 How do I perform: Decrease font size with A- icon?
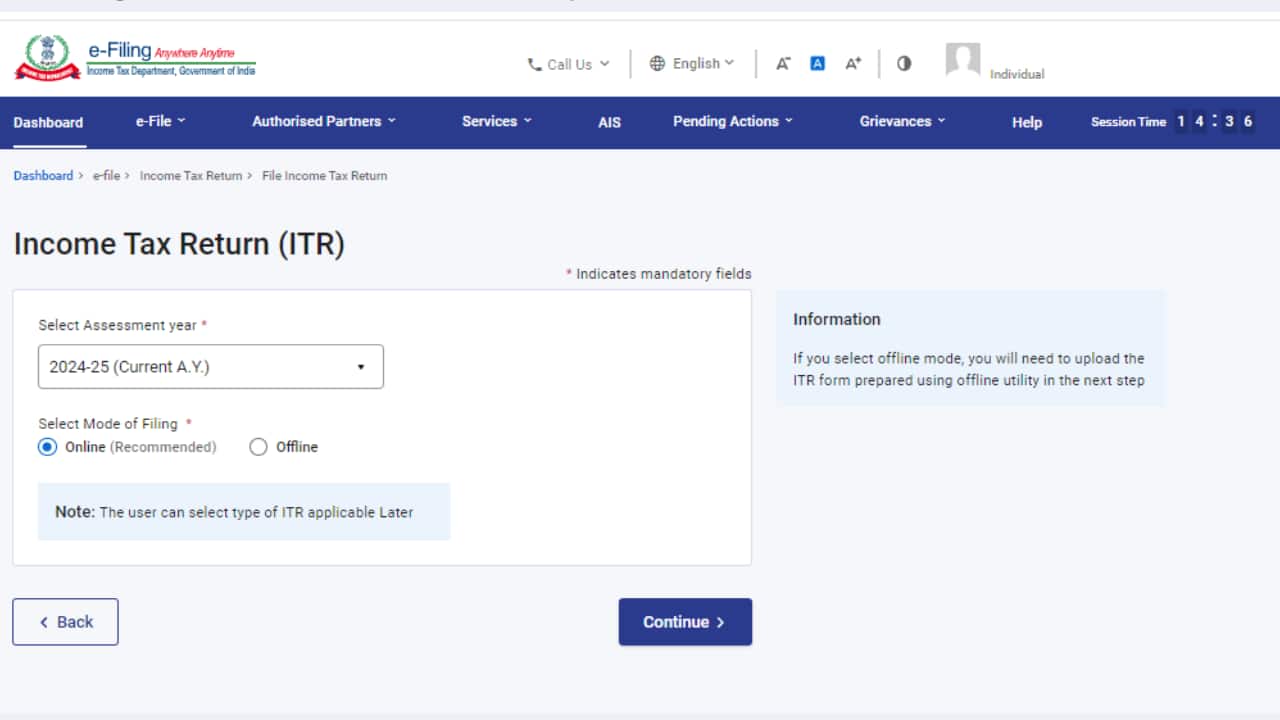[783, 64]
